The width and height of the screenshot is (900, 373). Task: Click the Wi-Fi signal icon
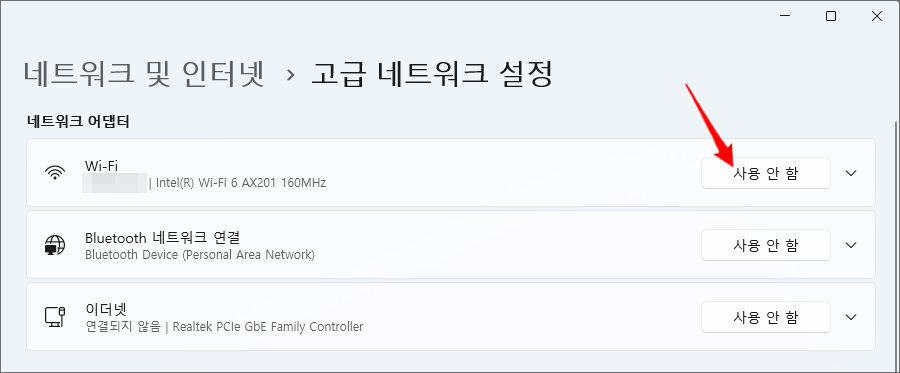pyautogui.click(x=55, y=173)
